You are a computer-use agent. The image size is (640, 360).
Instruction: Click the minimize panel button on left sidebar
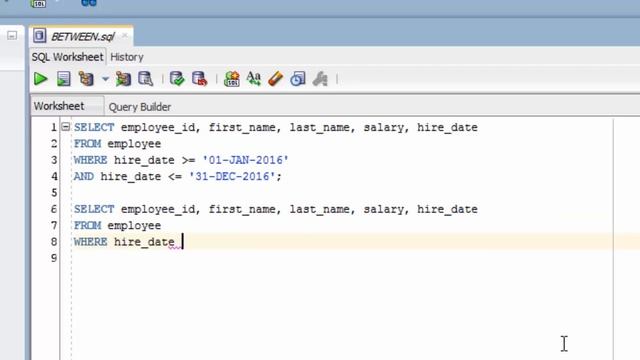click(12, 36)
